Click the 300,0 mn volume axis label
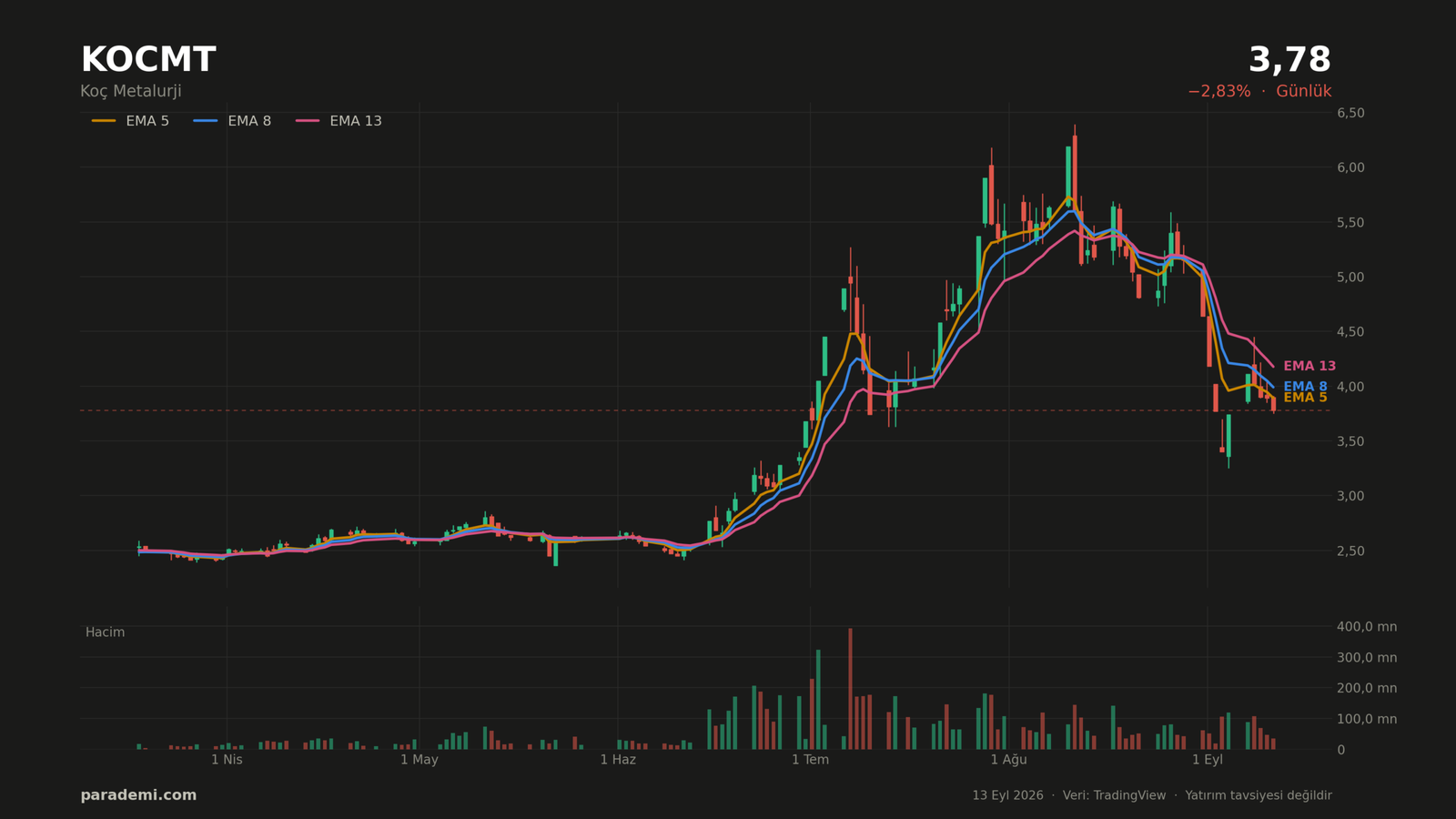1456x819 pixels. pyautogui.click(x=1367, y=658)
